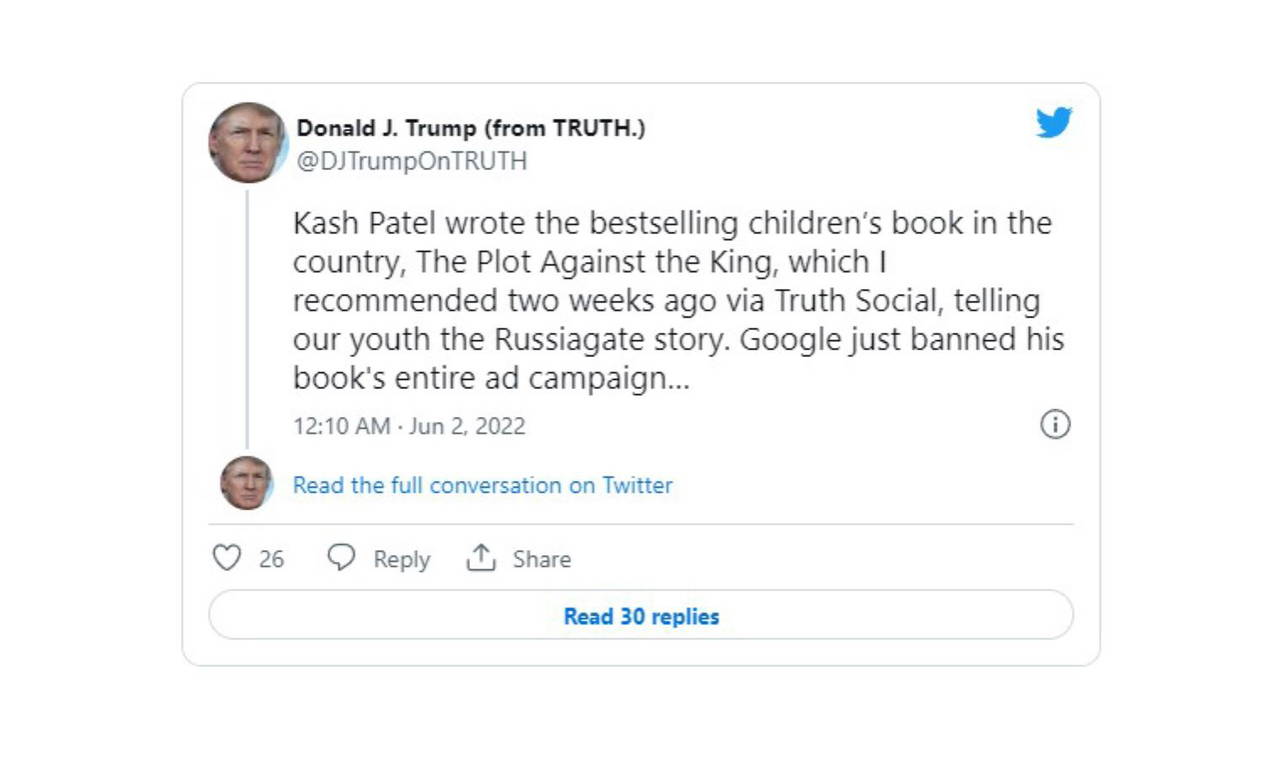This screenshot has width=1280, height=758.
Task: Click the share arrow icon
Action: [481, 558]
